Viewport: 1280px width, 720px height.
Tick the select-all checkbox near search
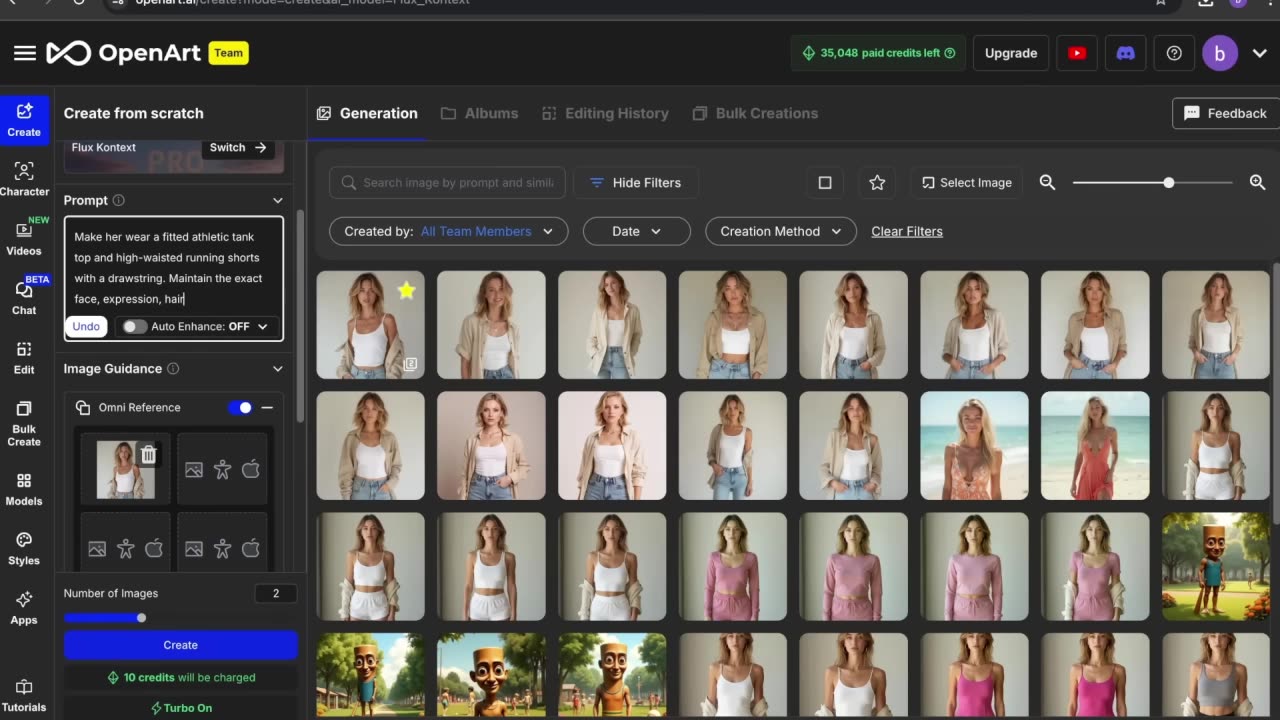pyautogui.click(x=825, y=182)
